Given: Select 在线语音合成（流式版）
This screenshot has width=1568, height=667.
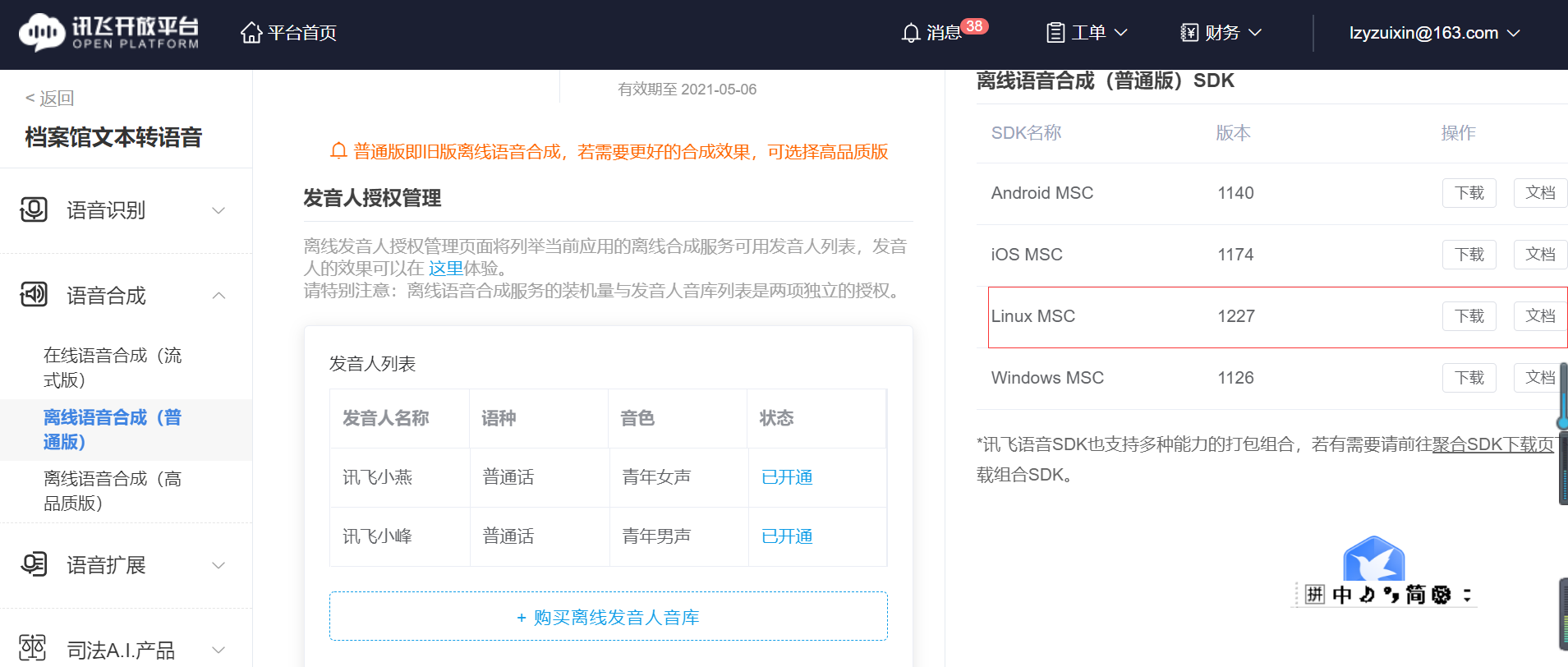Looking at the screenshot, I should (113, 367).
